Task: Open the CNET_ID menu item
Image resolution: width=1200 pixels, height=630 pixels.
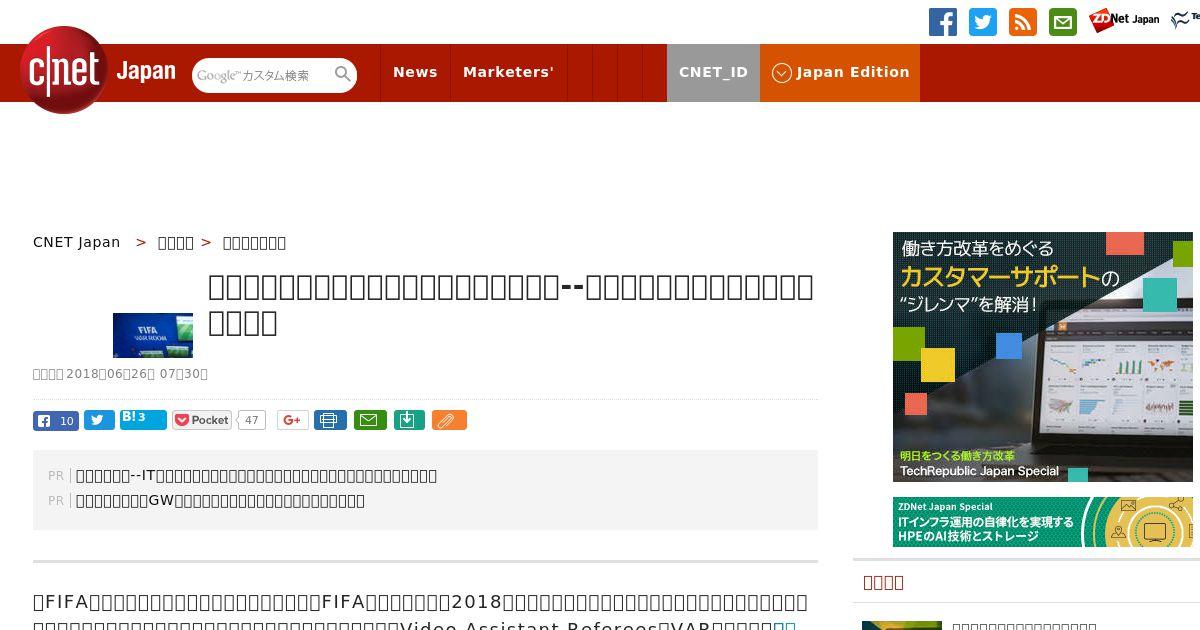Action: (713, 72)
